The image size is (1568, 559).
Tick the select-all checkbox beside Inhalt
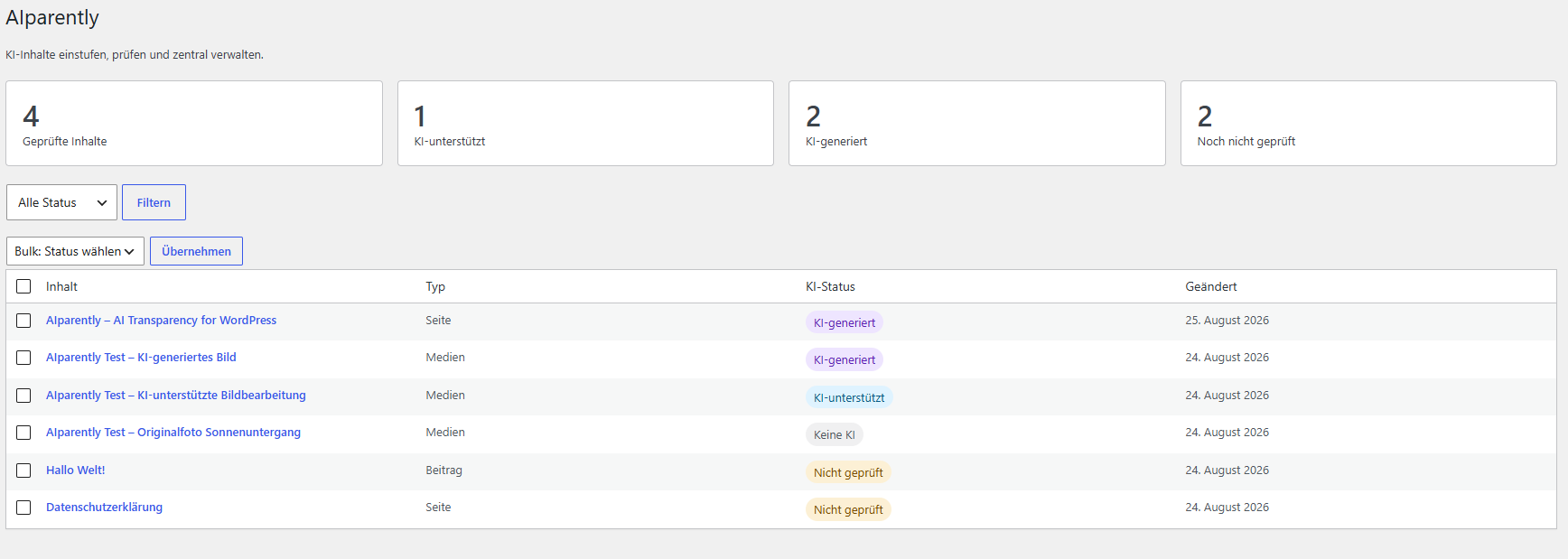coord(23,286)
